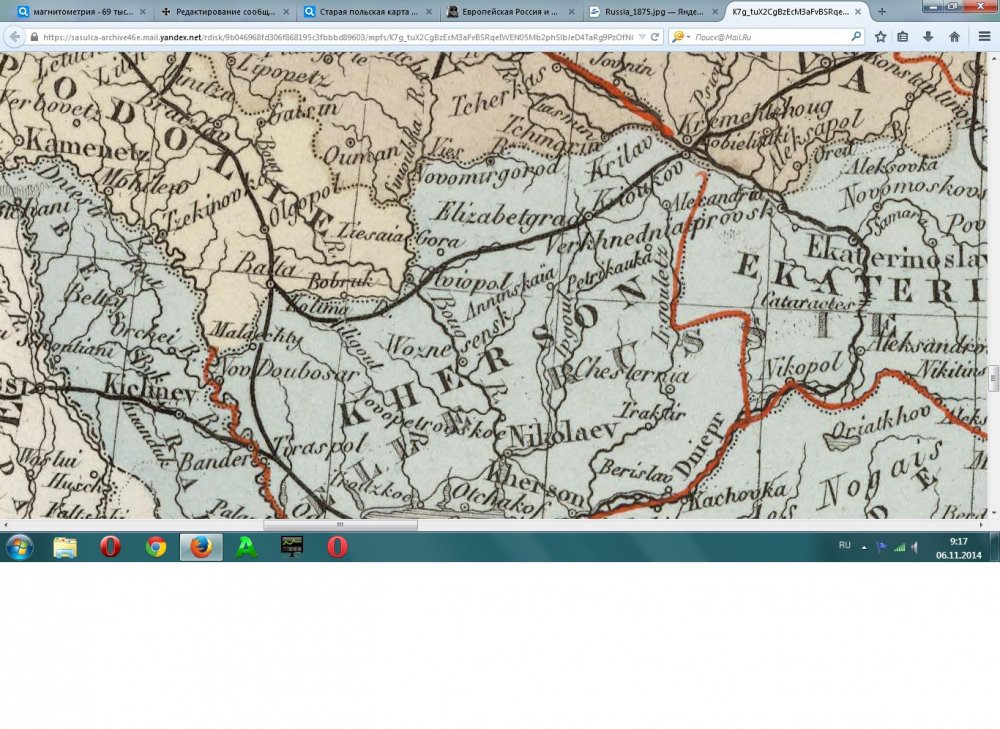Click the RU language indicator

pos(844,545)
